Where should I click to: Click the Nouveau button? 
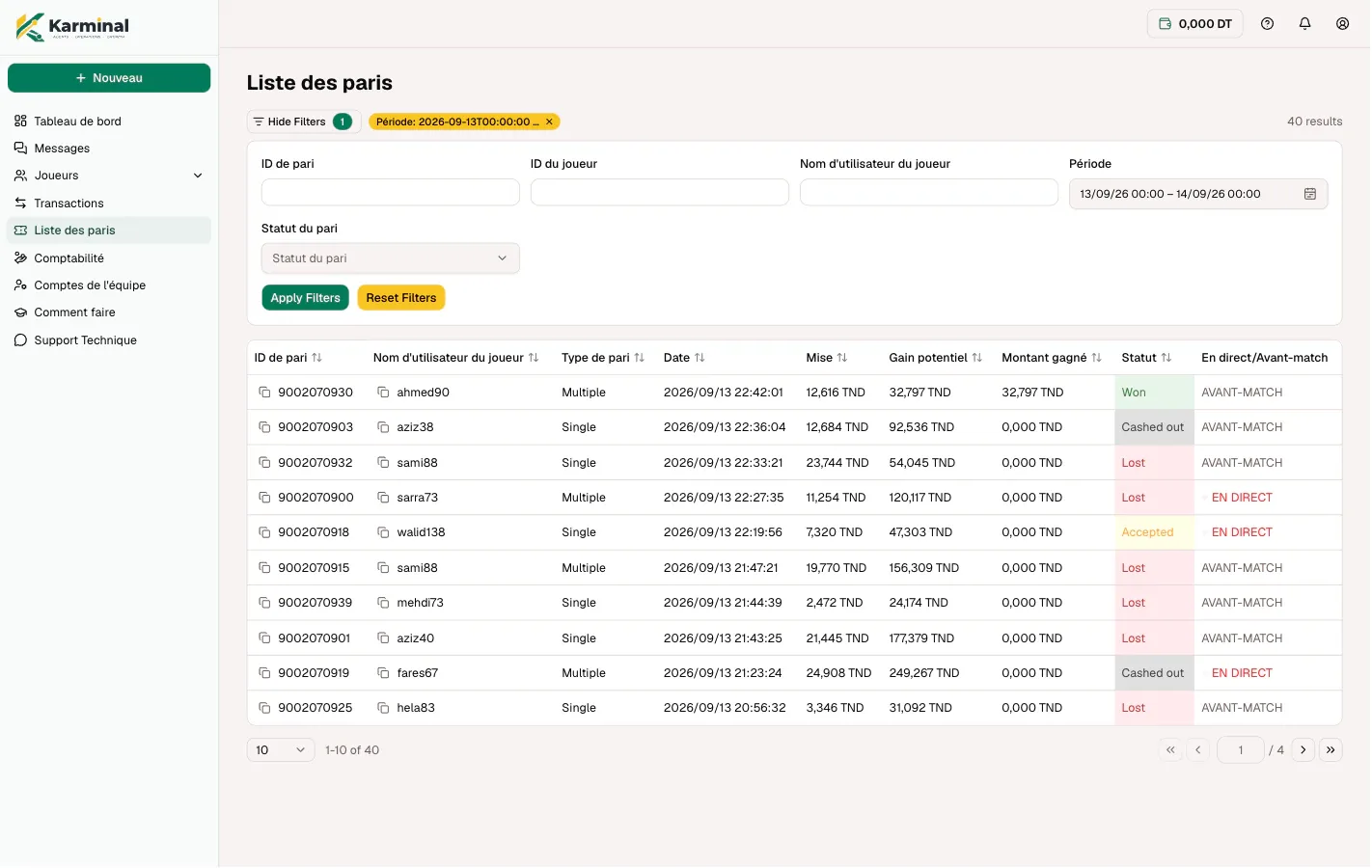[x=109, y=78]
